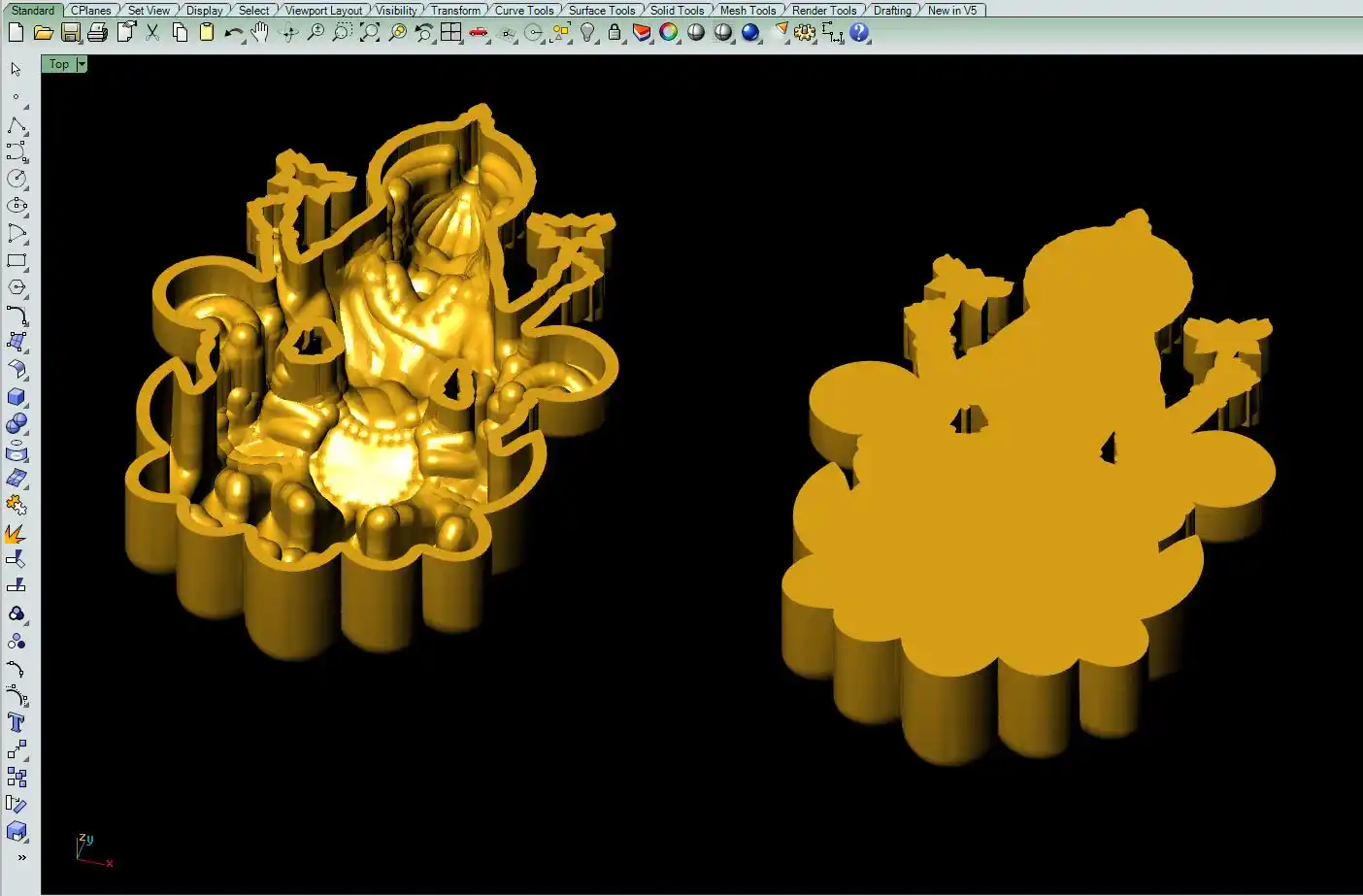Image resolution: width=1363 pixels, height=896 pixels.
Task: Click the Explode tool icon
Action: coord(17,533)
